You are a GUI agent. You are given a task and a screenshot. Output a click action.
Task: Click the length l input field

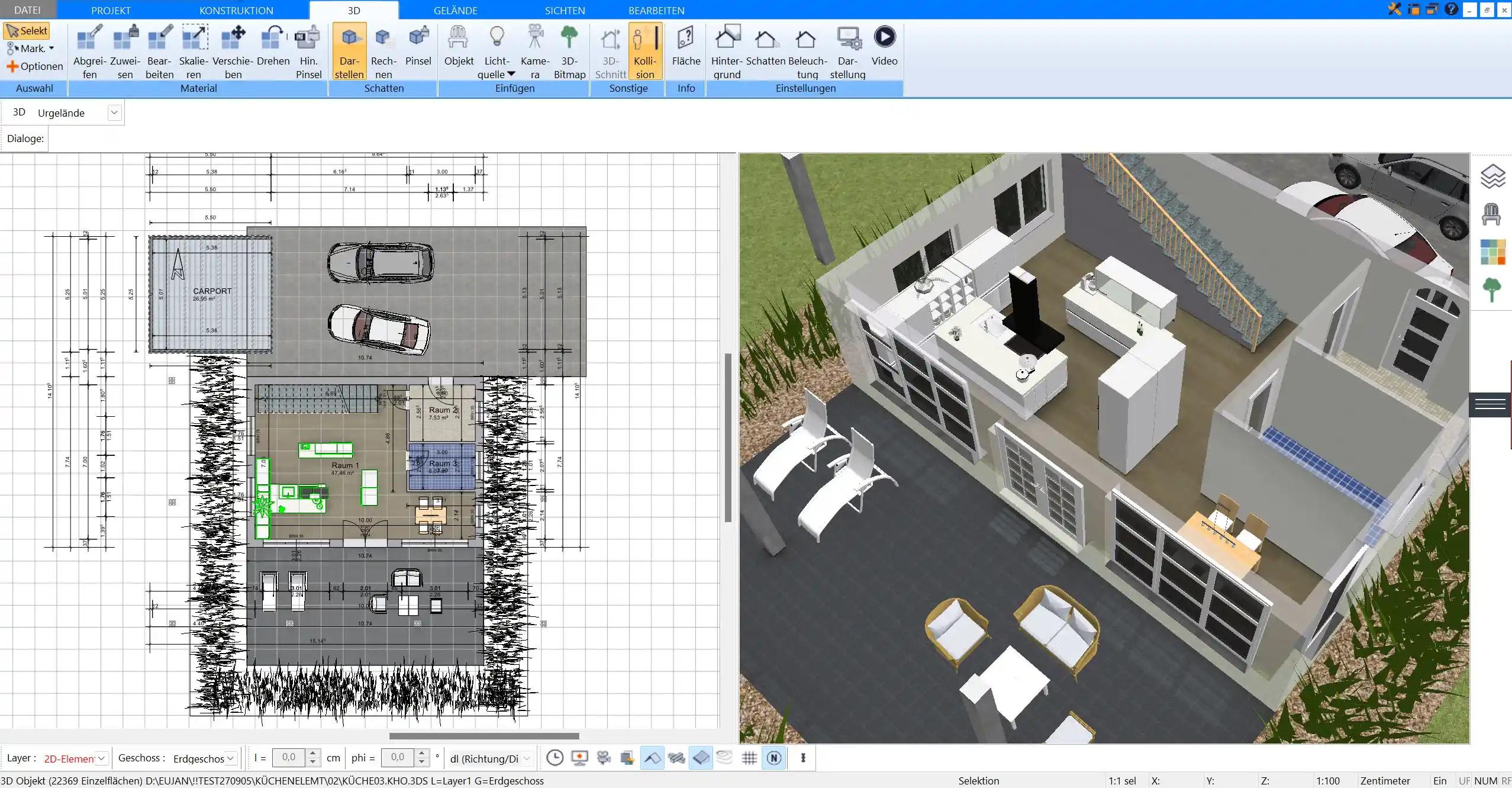tap(289, 757)
